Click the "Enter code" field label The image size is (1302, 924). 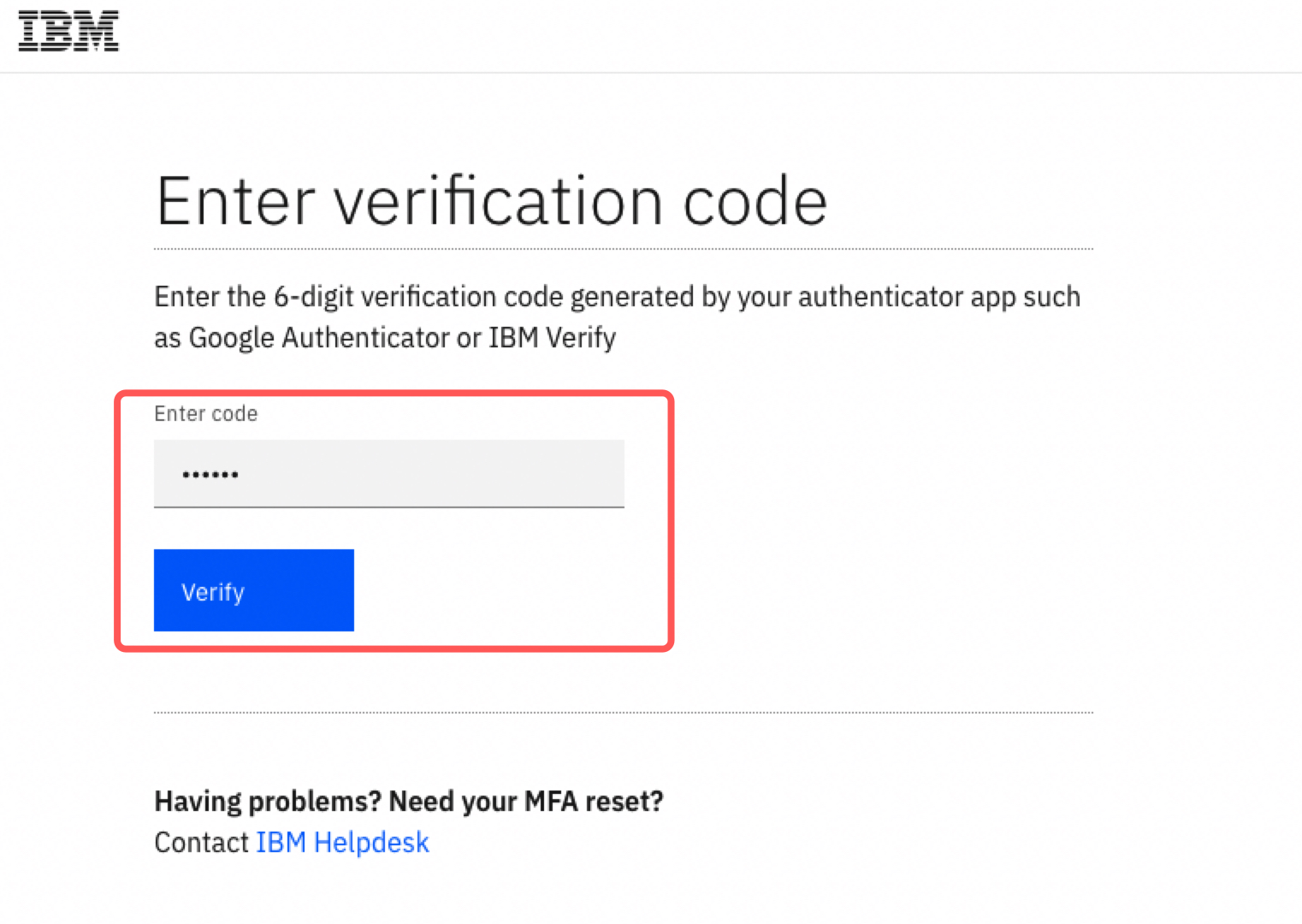pos(206,414)
